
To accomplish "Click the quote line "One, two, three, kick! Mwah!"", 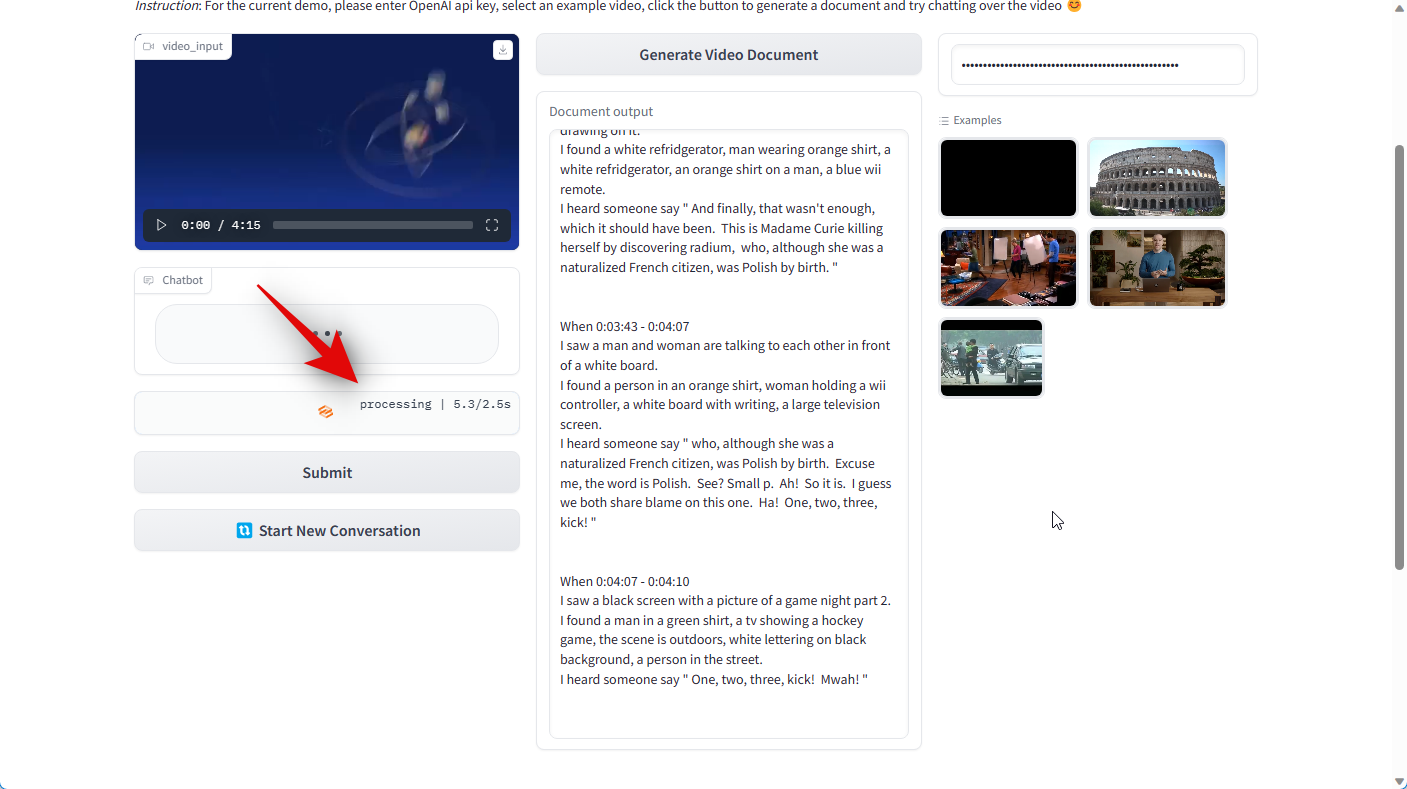I will pyautogui.click(x=714, y=680).
